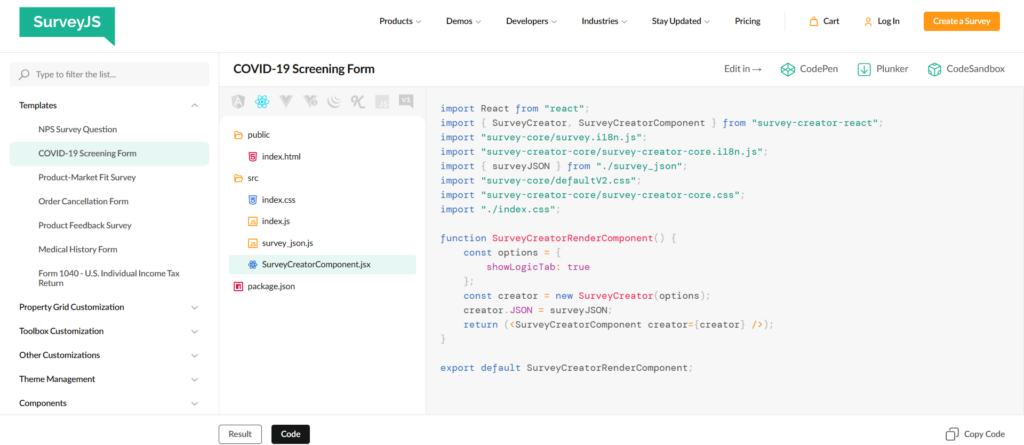Click the Plunker download-arrow icon

pyautogui.click(x=864, y=69)
